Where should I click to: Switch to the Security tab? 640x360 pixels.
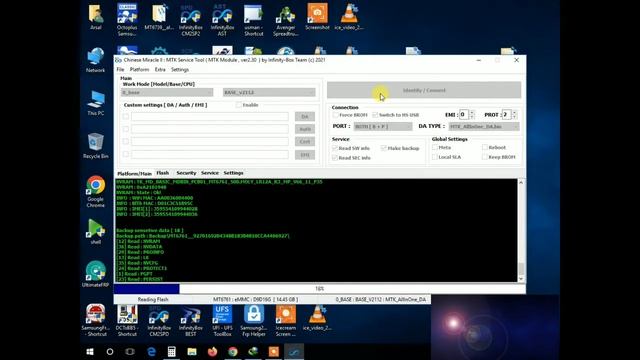click(x=186, y=173)
